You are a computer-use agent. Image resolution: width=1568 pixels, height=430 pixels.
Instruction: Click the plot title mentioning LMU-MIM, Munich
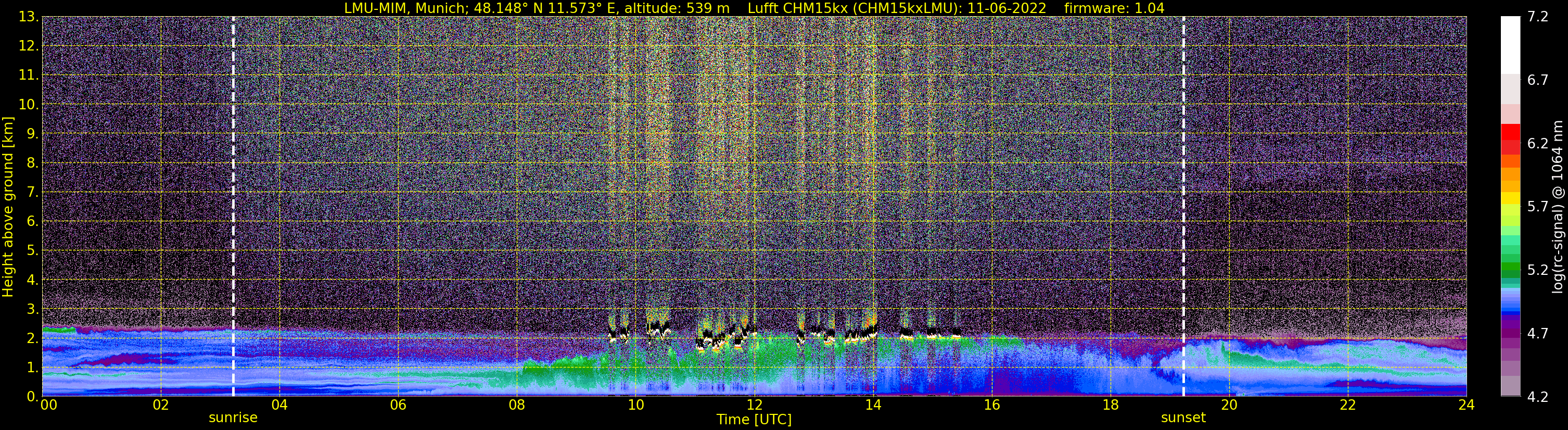[x=754, y=8]
